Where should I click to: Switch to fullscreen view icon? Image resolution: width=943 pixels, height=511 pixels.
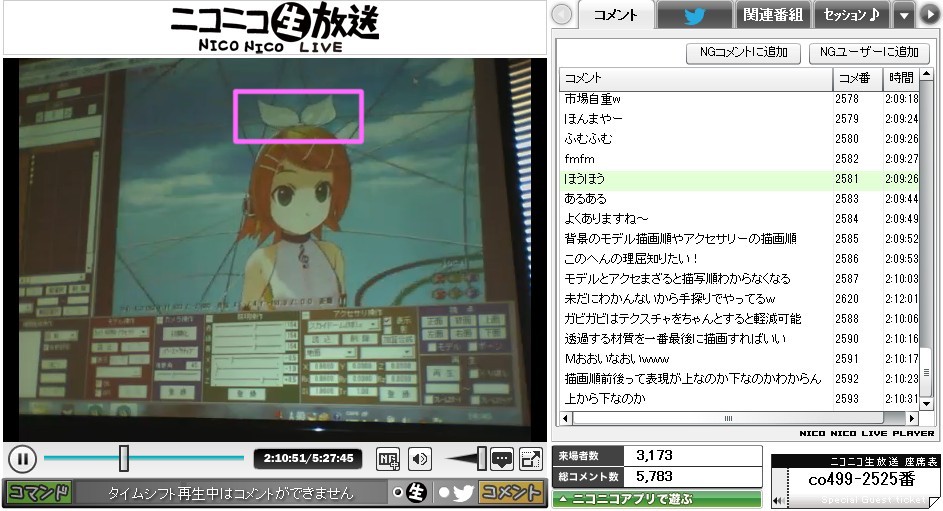coord(531,460)
